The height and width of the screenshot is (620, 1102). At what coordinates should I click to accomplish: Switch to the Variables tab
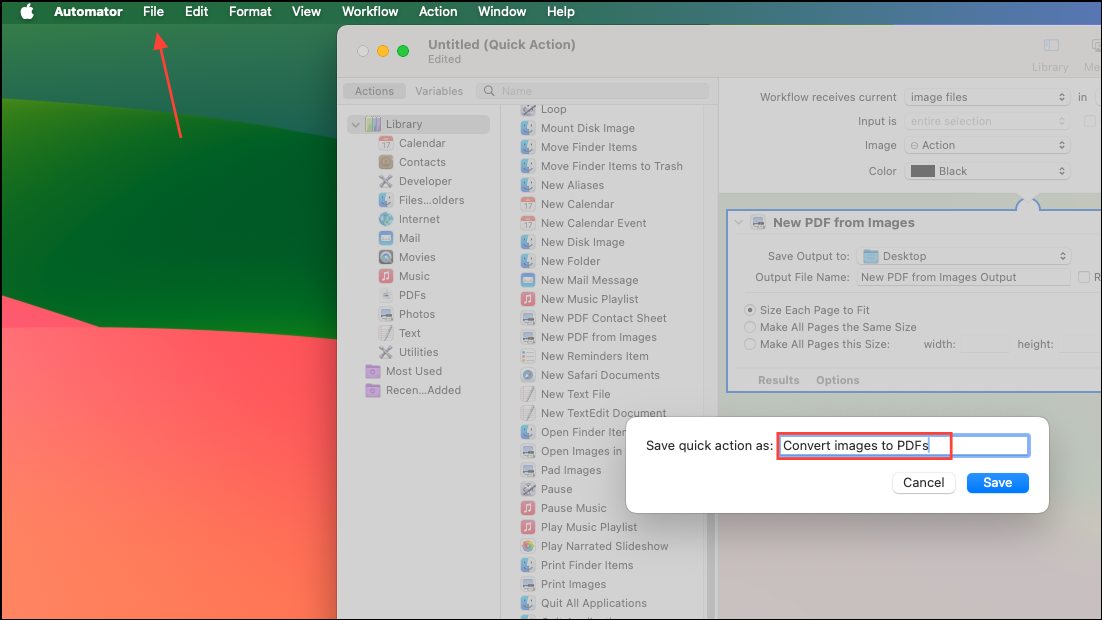(439, 91)
